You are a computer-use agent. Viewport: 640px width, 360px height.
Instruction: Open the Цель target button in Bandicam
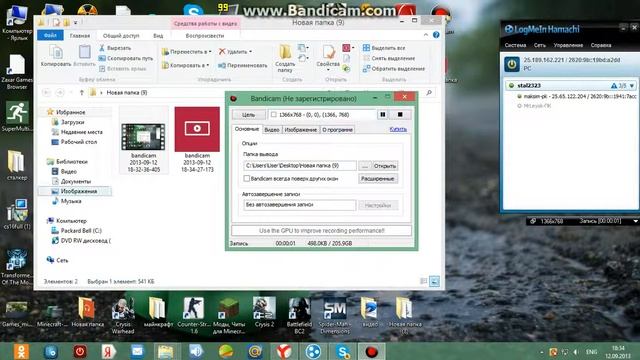pos(249,115)
